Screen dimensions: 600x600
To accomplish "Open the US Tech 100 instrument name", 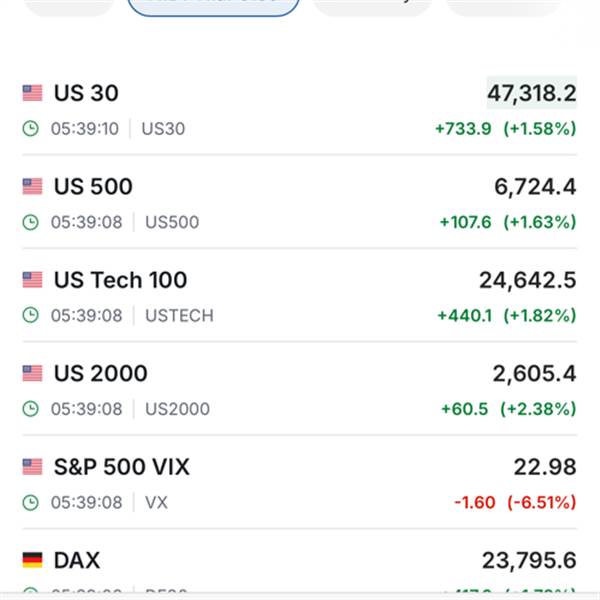I will tap(120, 280).
